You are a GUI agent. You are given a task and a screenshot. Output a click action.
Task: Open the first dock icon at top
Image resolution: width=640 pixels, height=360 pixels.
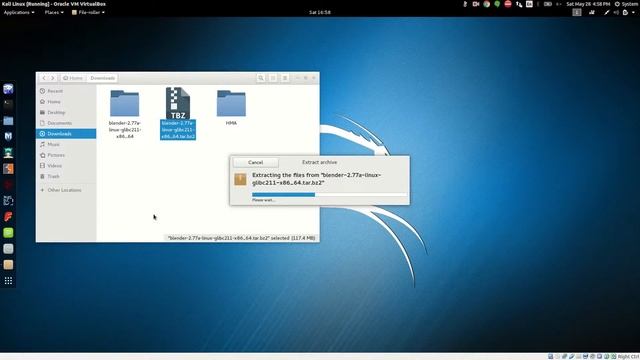coord(8,89)
